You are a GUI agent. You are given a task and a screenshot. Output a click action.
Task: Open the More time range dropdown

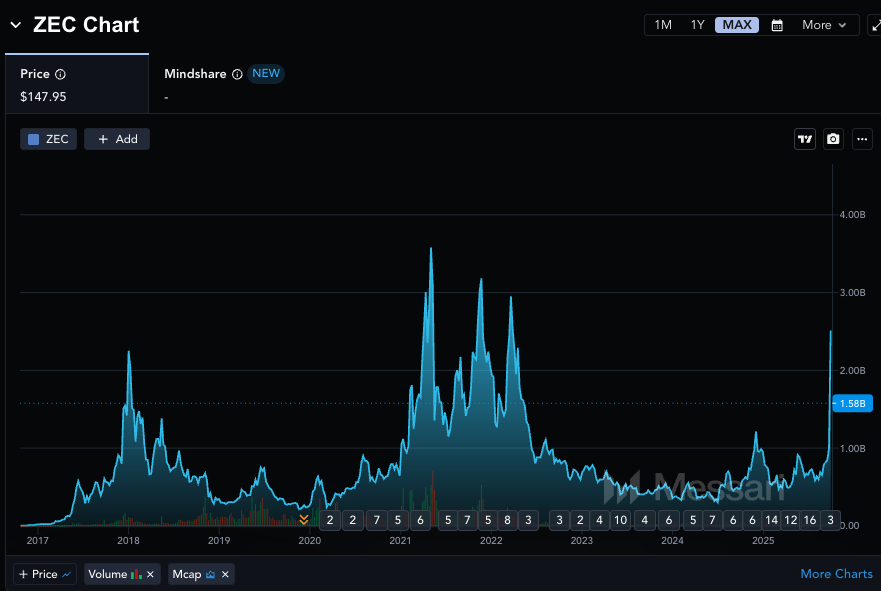pos(824,25)
